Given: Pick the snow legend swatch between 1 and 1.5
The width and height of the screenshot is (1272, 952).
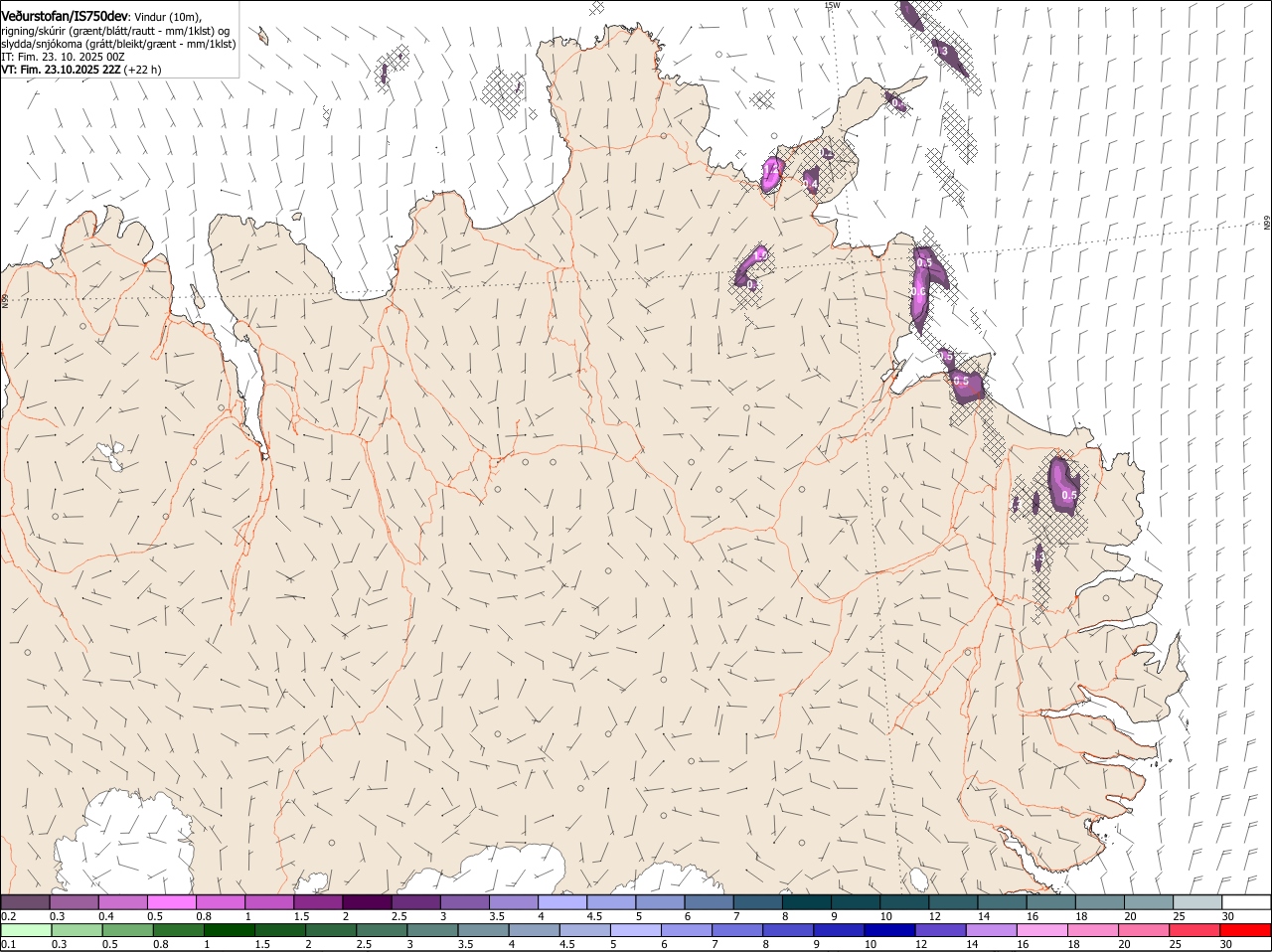Looking at the screenshot, I should (x=269, y=901).
